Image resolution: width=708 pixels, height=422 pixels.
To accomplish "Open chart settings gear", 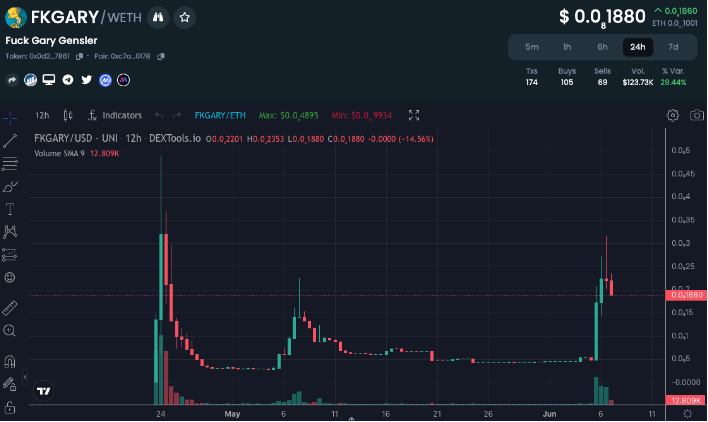I will coord(672,115).
